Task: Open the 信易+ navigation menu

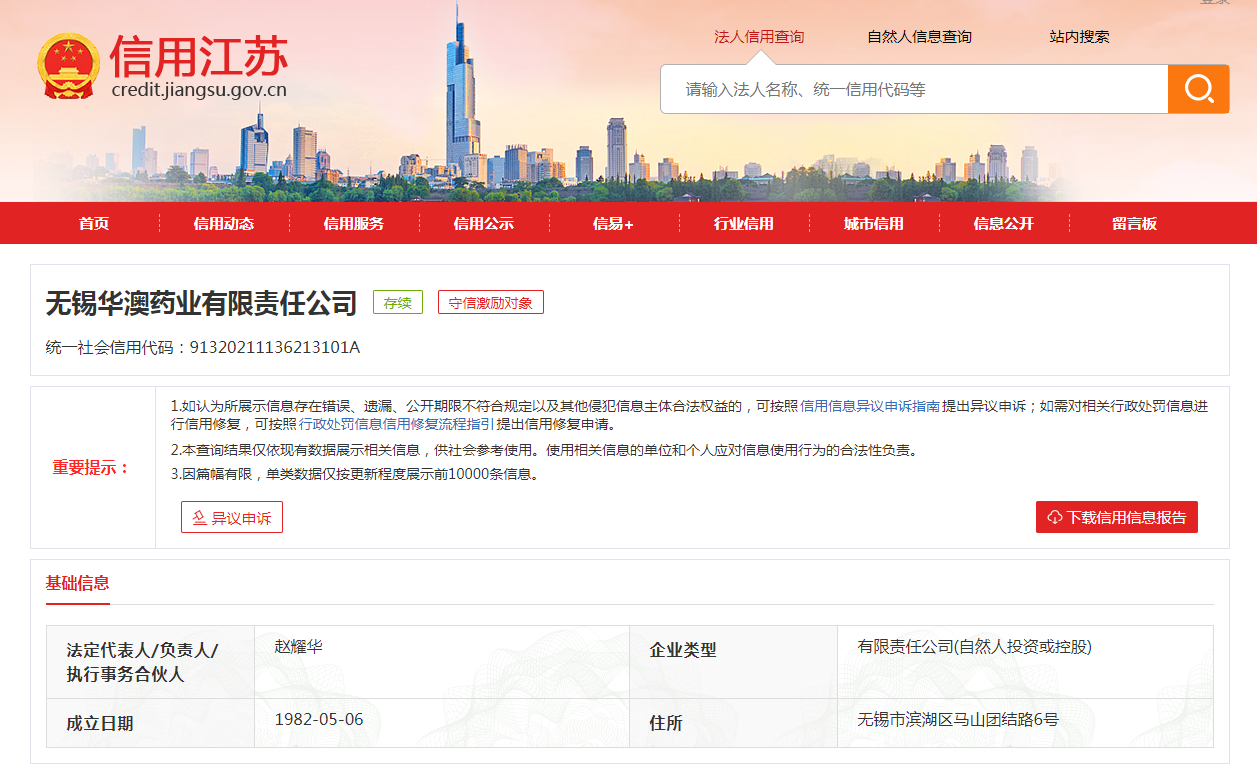Action: (x=613, y=223)
